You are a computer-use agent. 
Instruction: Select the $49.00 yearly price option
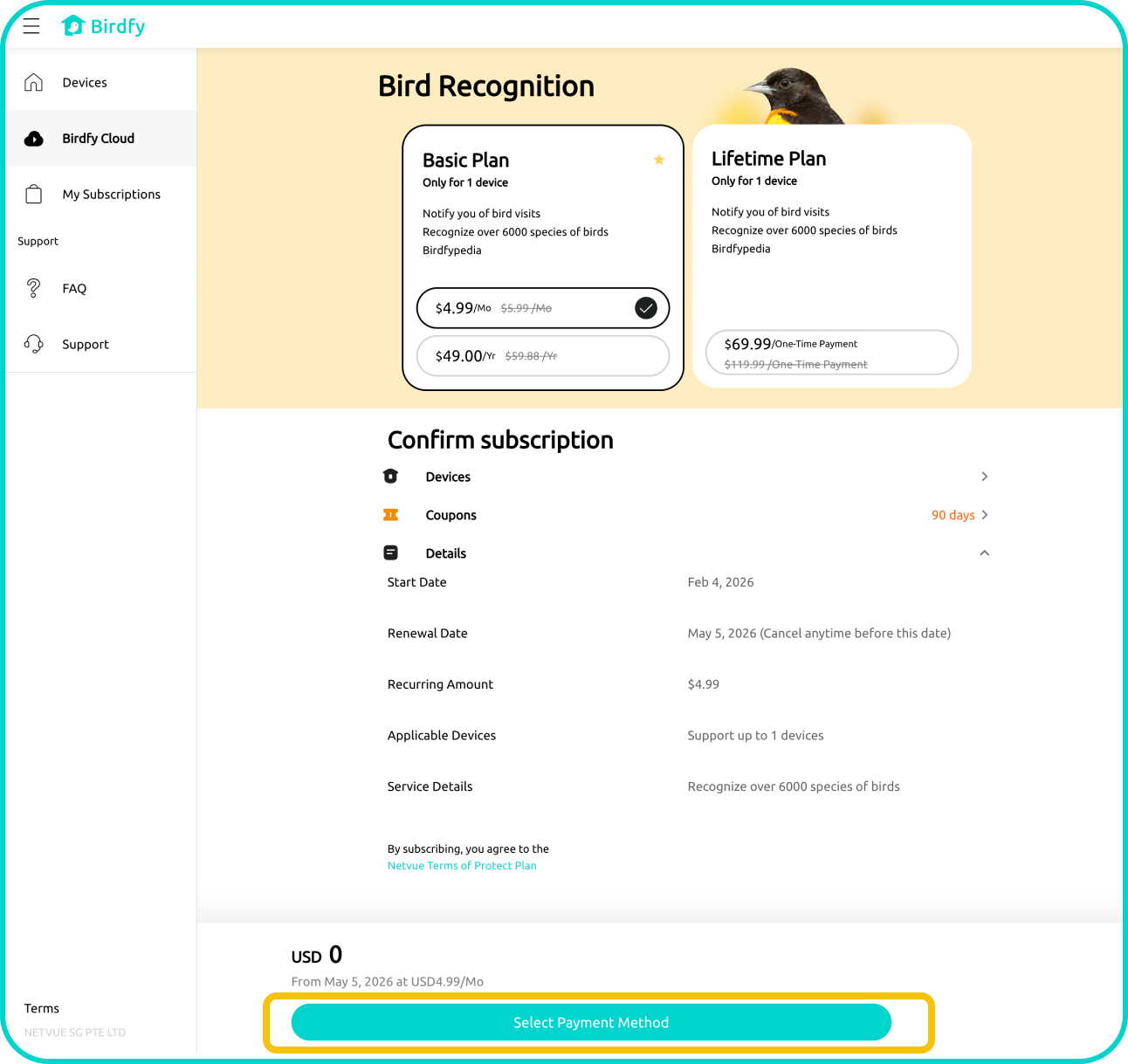click(542, 356)
